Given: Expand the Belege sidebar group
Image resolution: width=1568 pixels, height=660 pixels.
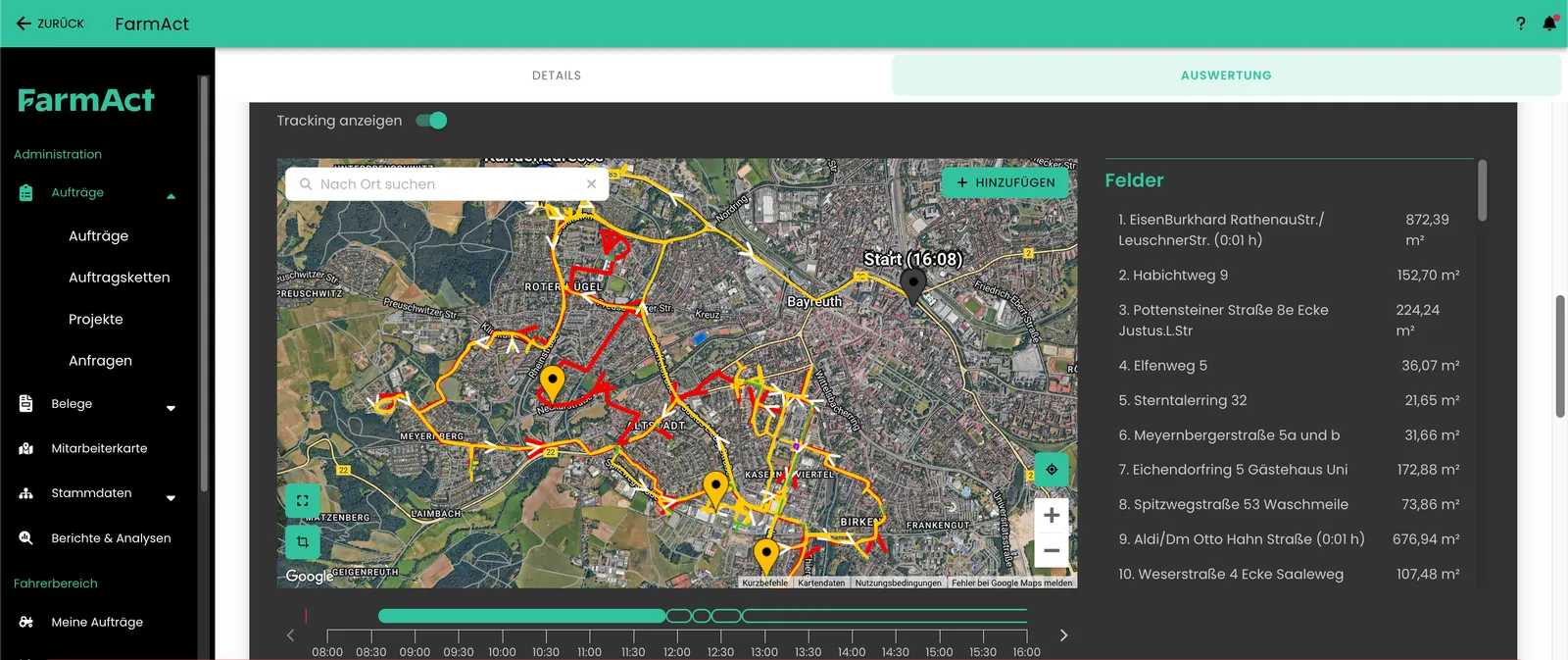Looking at the screenshot, I should click(x=171, y=408).
